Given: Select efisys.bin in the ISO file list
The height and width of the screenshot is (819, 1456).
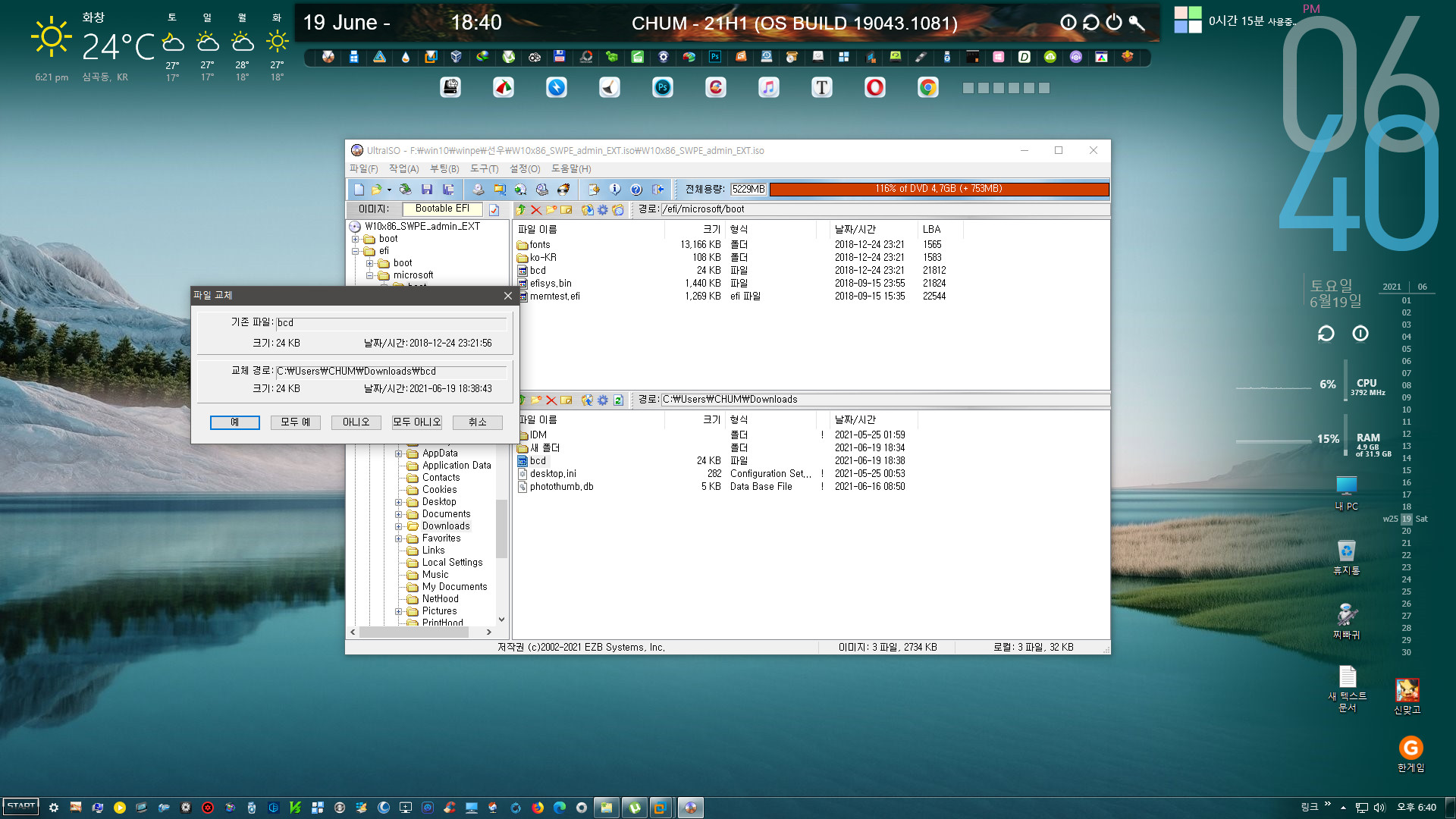Looking at the screenshot, I should click(x=551, y=284).
